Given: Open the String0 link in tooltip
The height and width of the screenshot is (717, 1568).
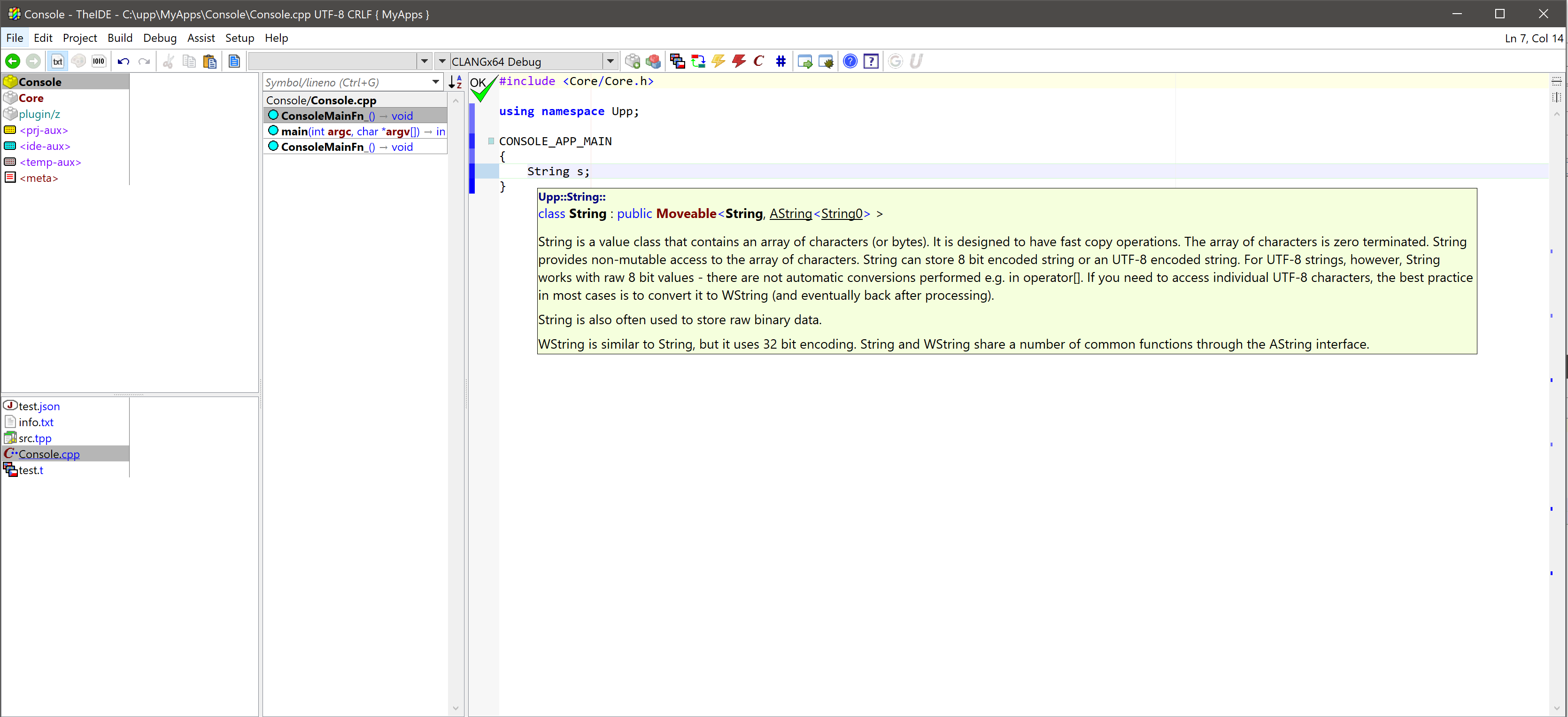Looking at the screenshot, I should [841, 214].
